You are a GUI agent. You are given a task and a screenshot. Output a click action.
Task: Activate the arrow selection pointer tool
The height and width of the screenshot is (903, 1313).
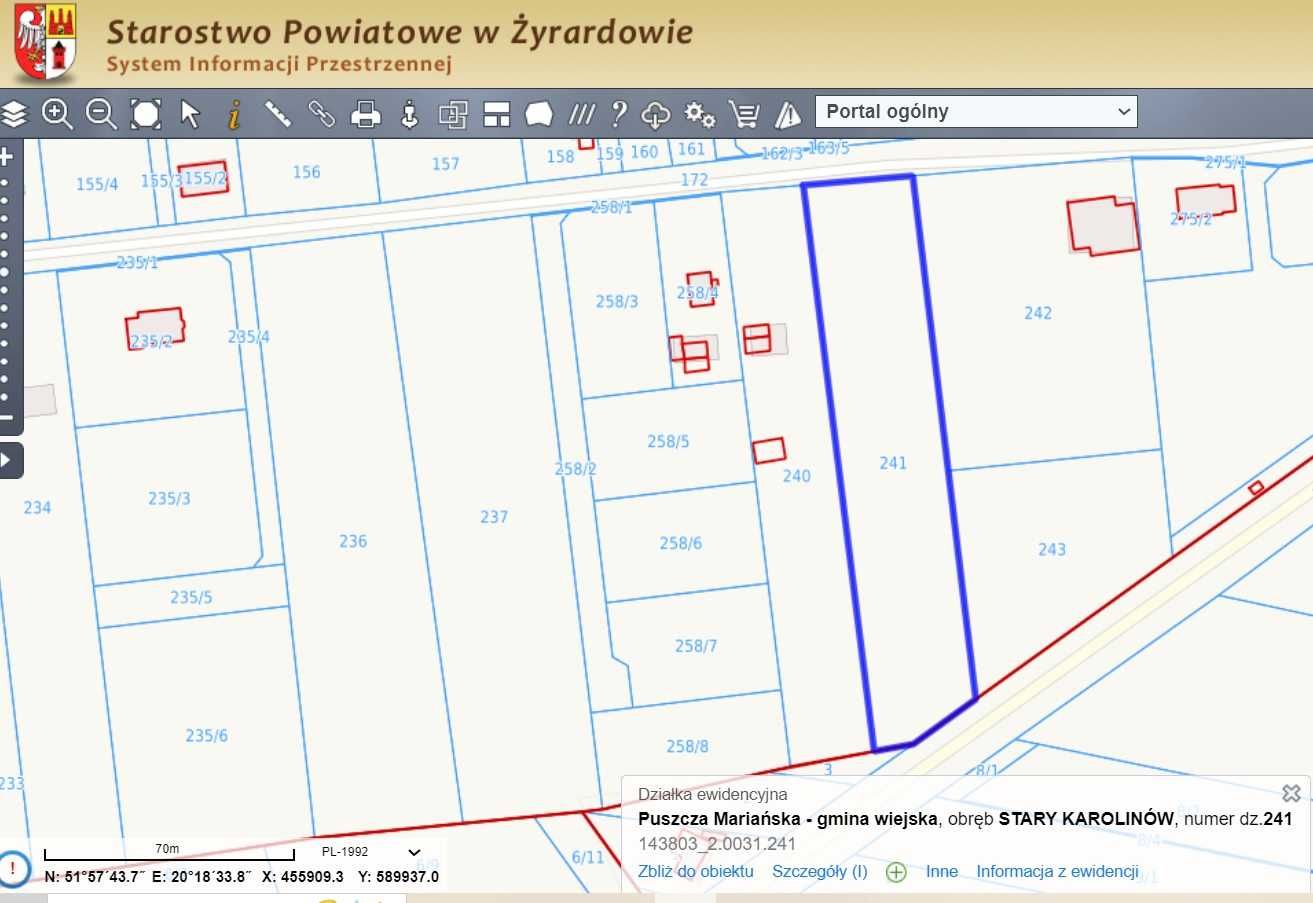[x=190, y=113]
